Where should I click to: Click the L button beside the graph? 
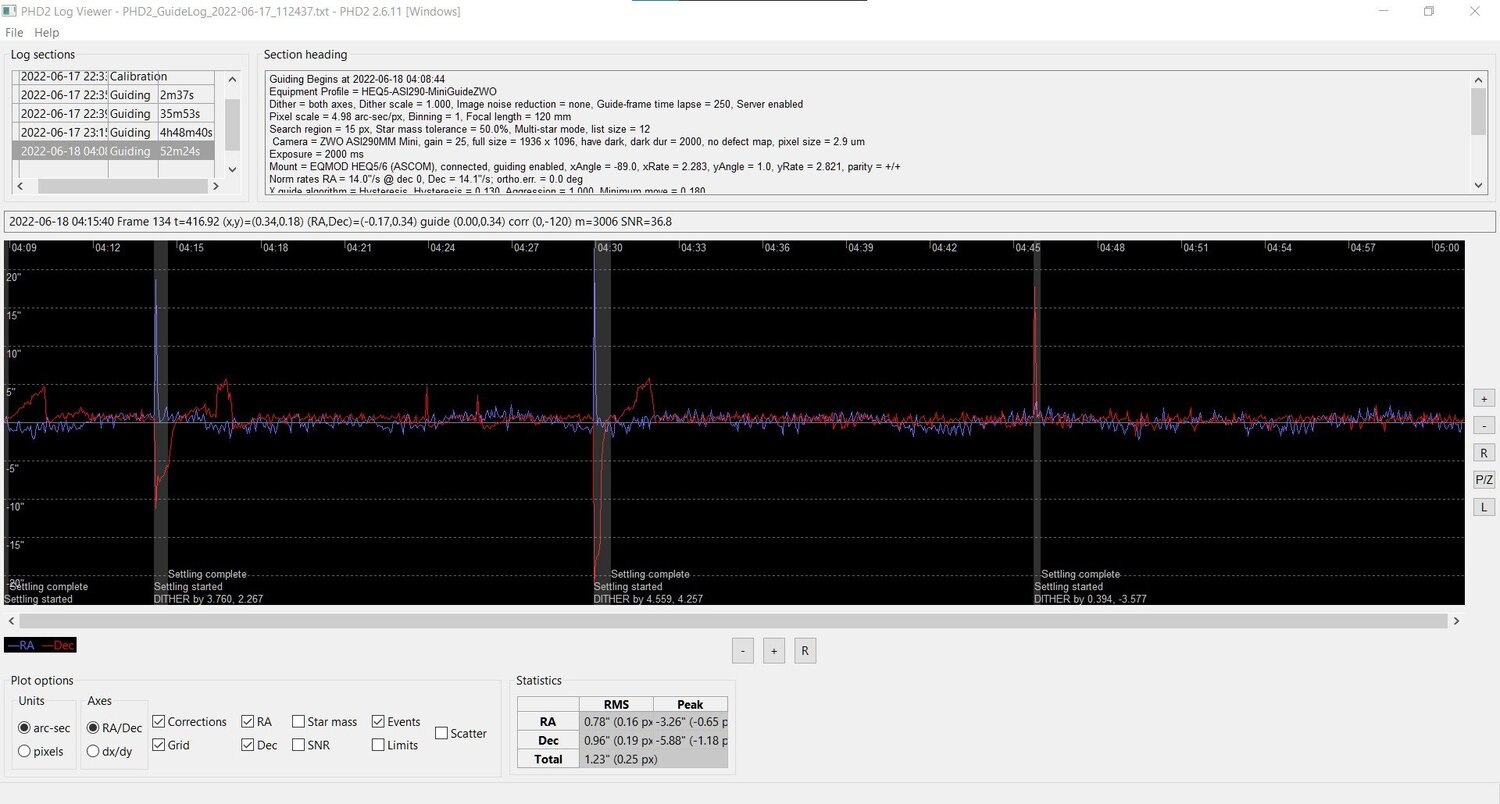point(1484,507)
